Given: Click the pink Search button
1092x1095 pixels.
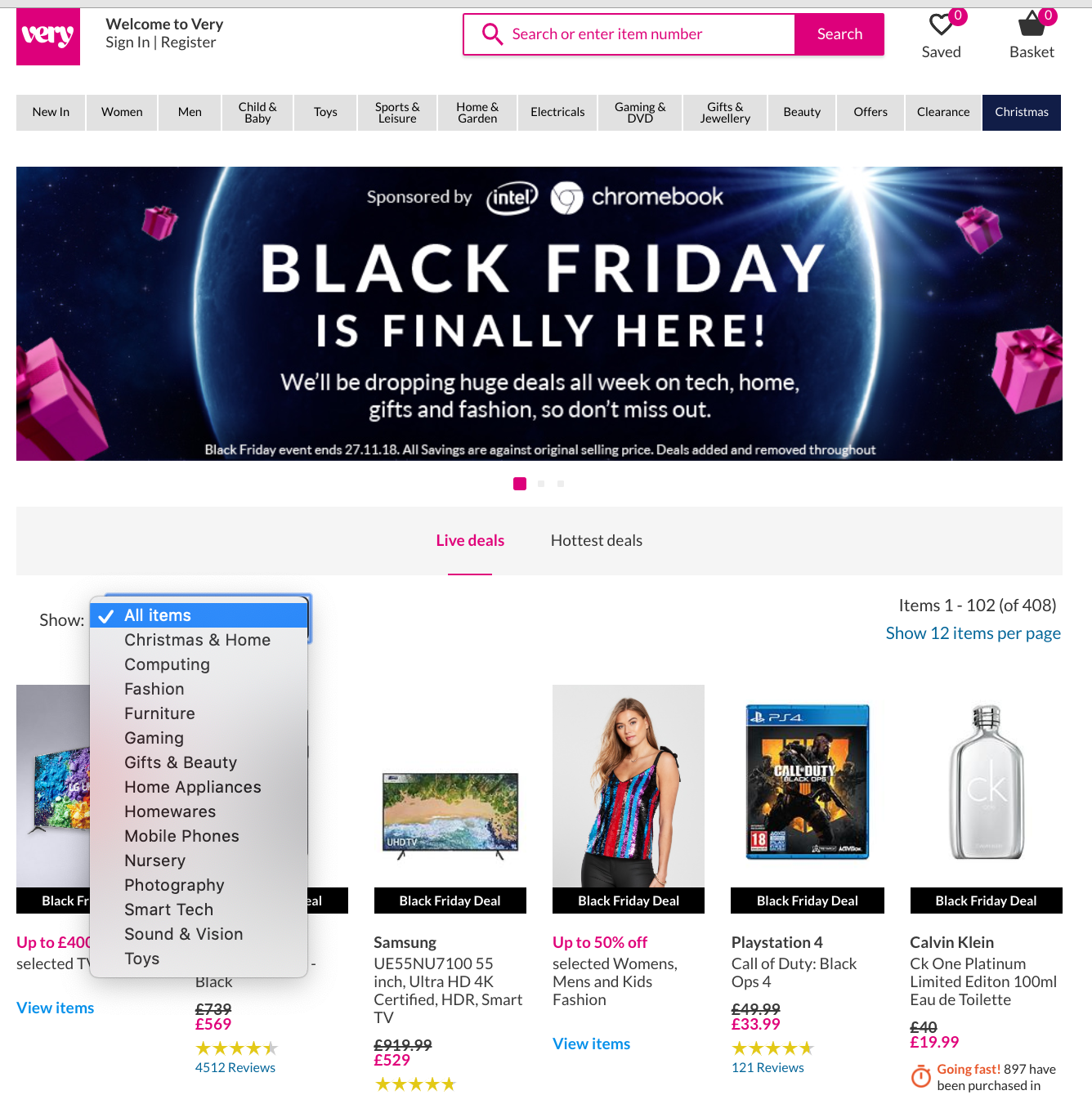Looking at the screenshot, I should pos(839,34).
